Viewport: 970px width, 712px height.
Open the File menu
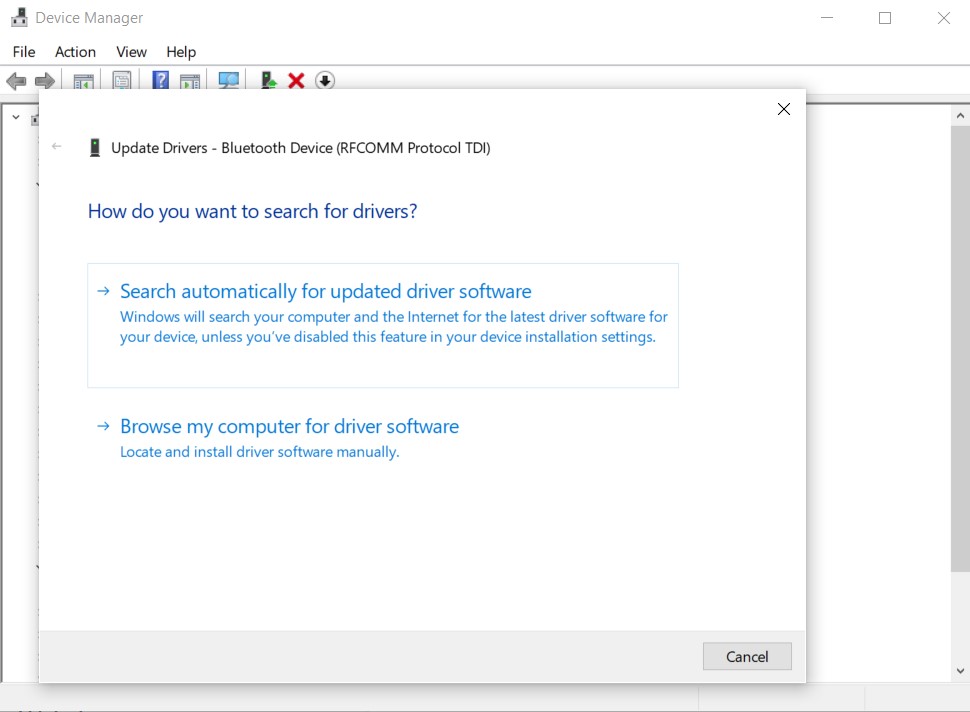click(x=24, y=52)
